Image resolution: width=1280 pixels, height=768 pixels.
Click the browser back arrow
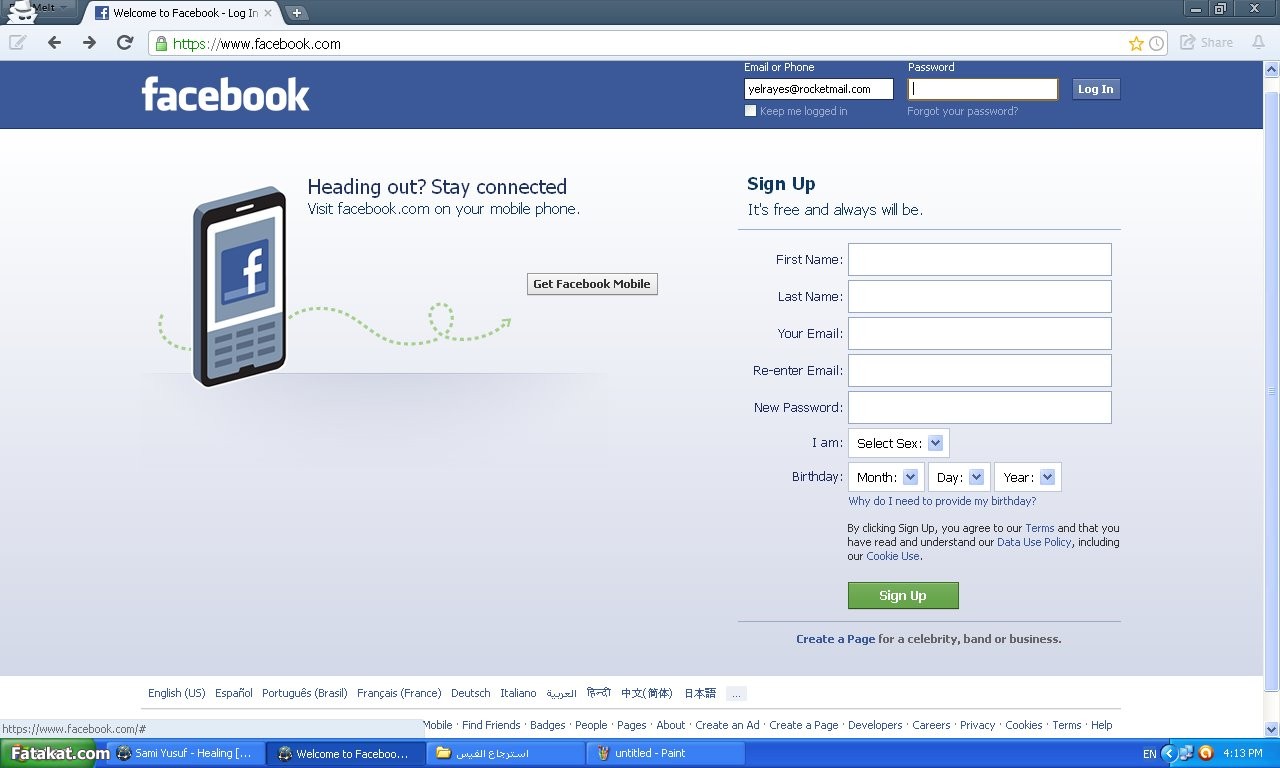pyautogui.click(x=54, y=43)
